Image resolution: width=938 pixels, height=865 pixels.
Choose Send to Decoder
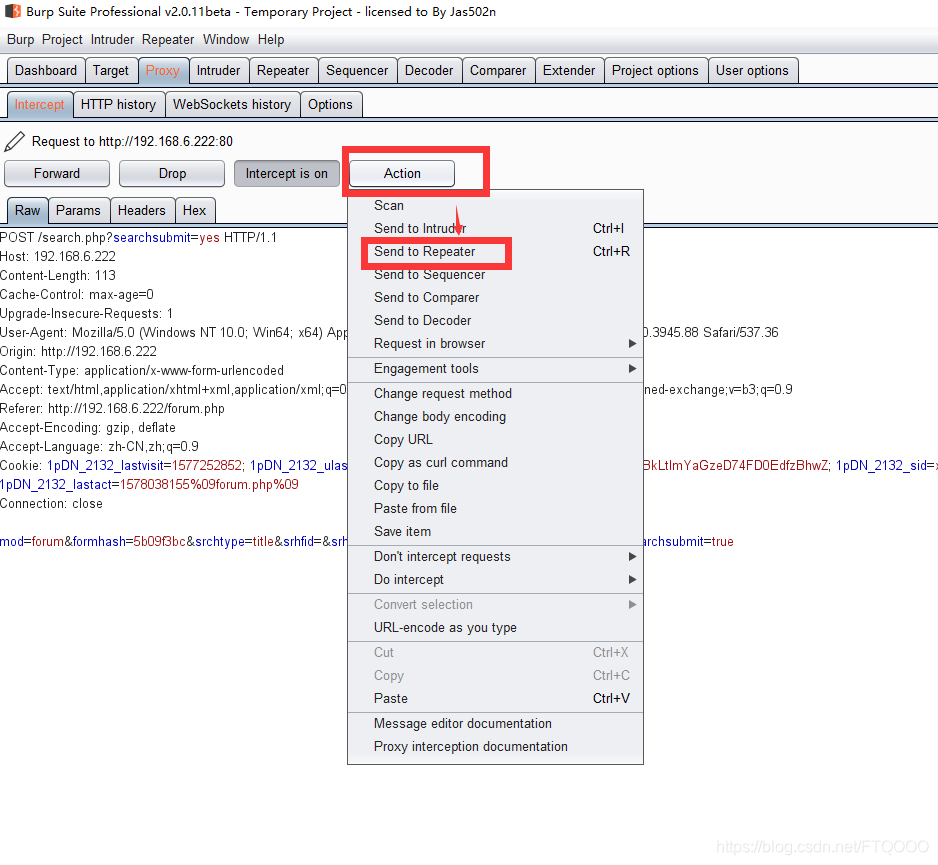(x=495, y=321)
